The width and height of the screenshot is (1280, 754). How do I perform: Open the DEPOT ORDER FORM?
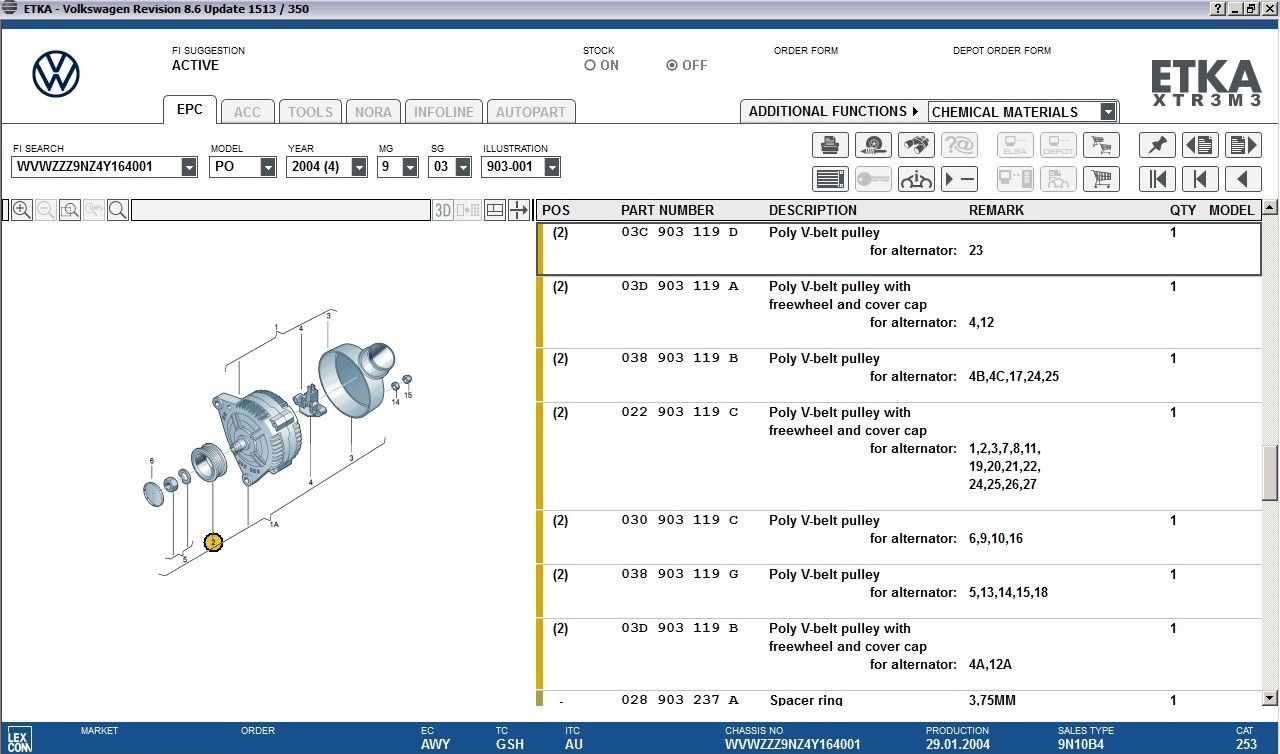1001,50
